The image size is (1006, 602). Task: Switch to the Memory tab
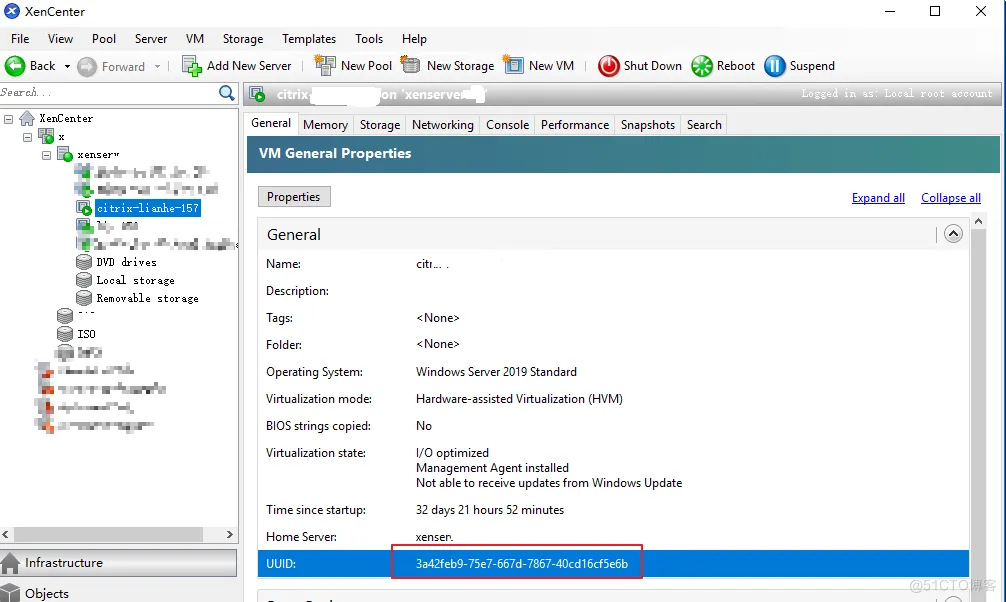click(x=325, y=125)
